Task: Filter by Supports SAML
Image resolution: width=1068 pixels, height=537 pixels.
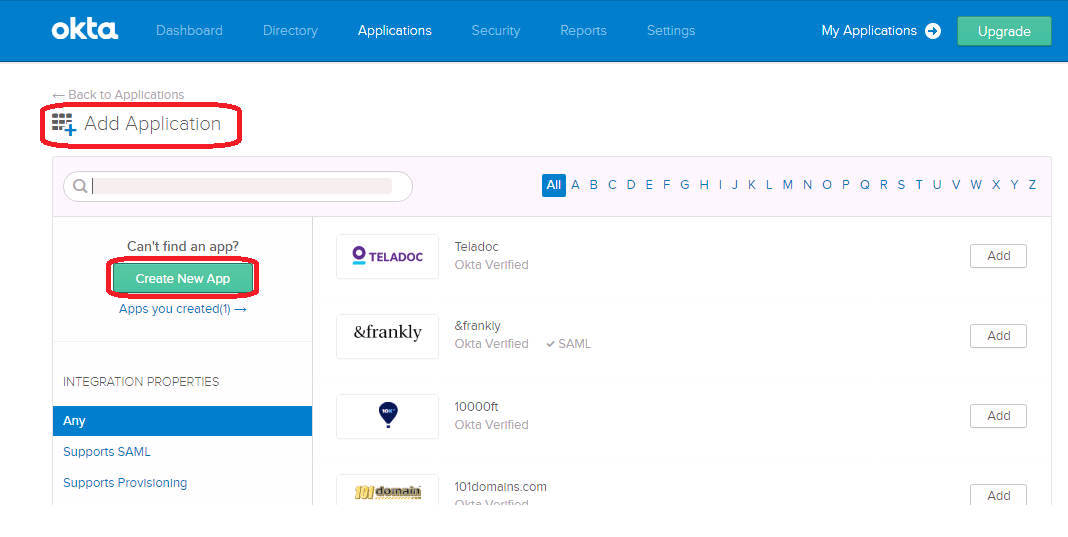Action: 107,452
